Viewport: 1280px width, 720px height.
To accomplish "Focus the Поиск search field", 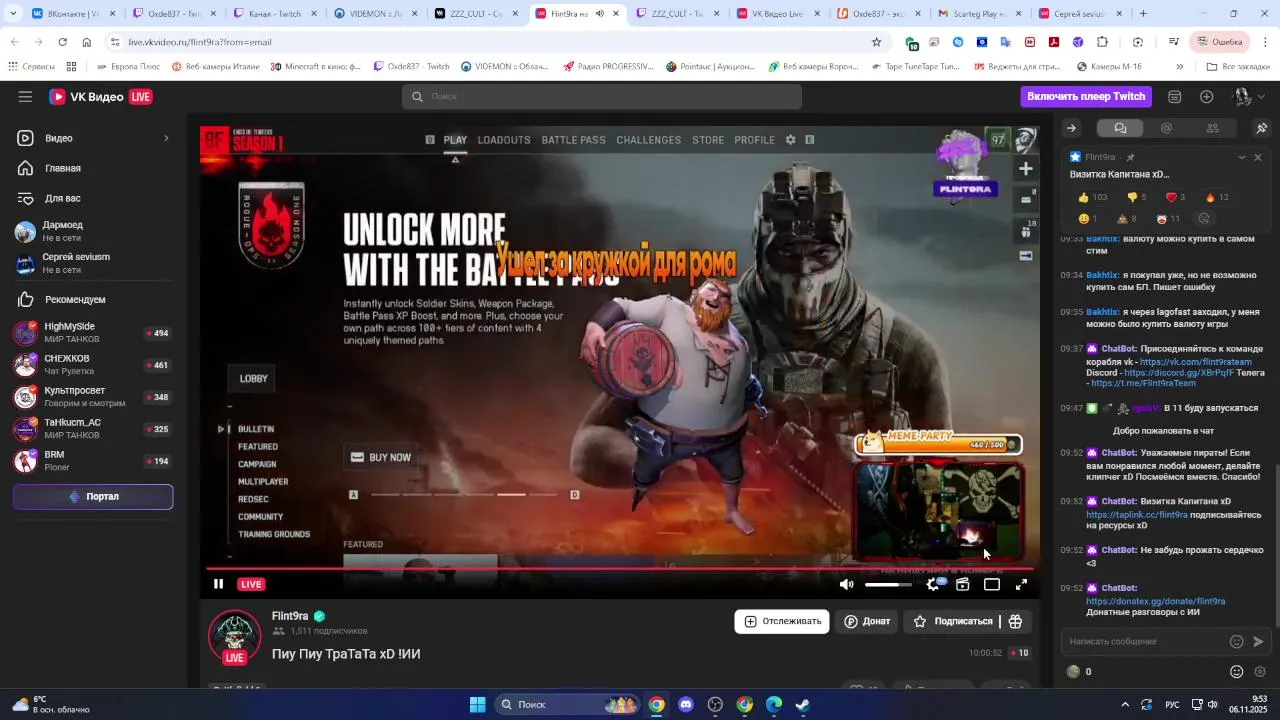I will [602, 97].
